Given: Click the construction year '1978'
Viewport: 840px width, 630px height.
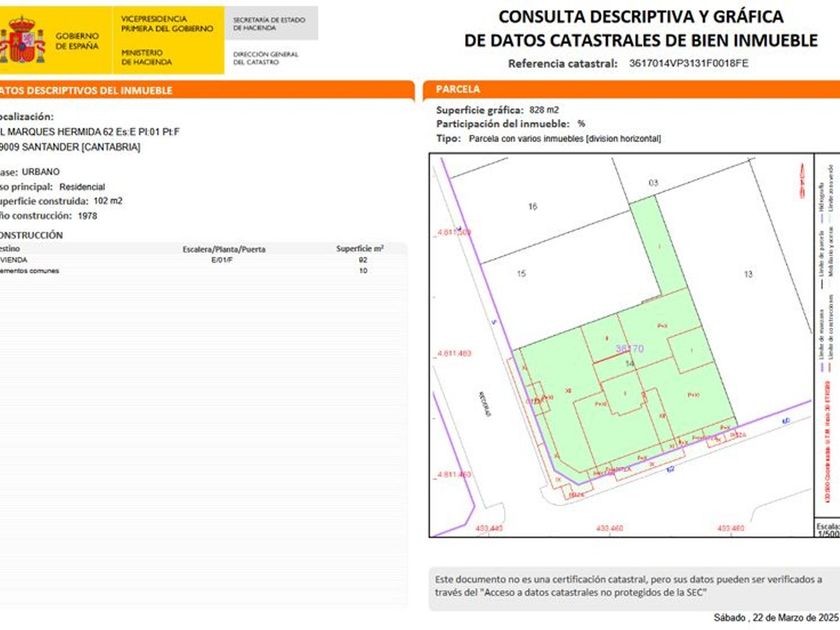Looking at the screenshot, I should (x=87, y=216).
